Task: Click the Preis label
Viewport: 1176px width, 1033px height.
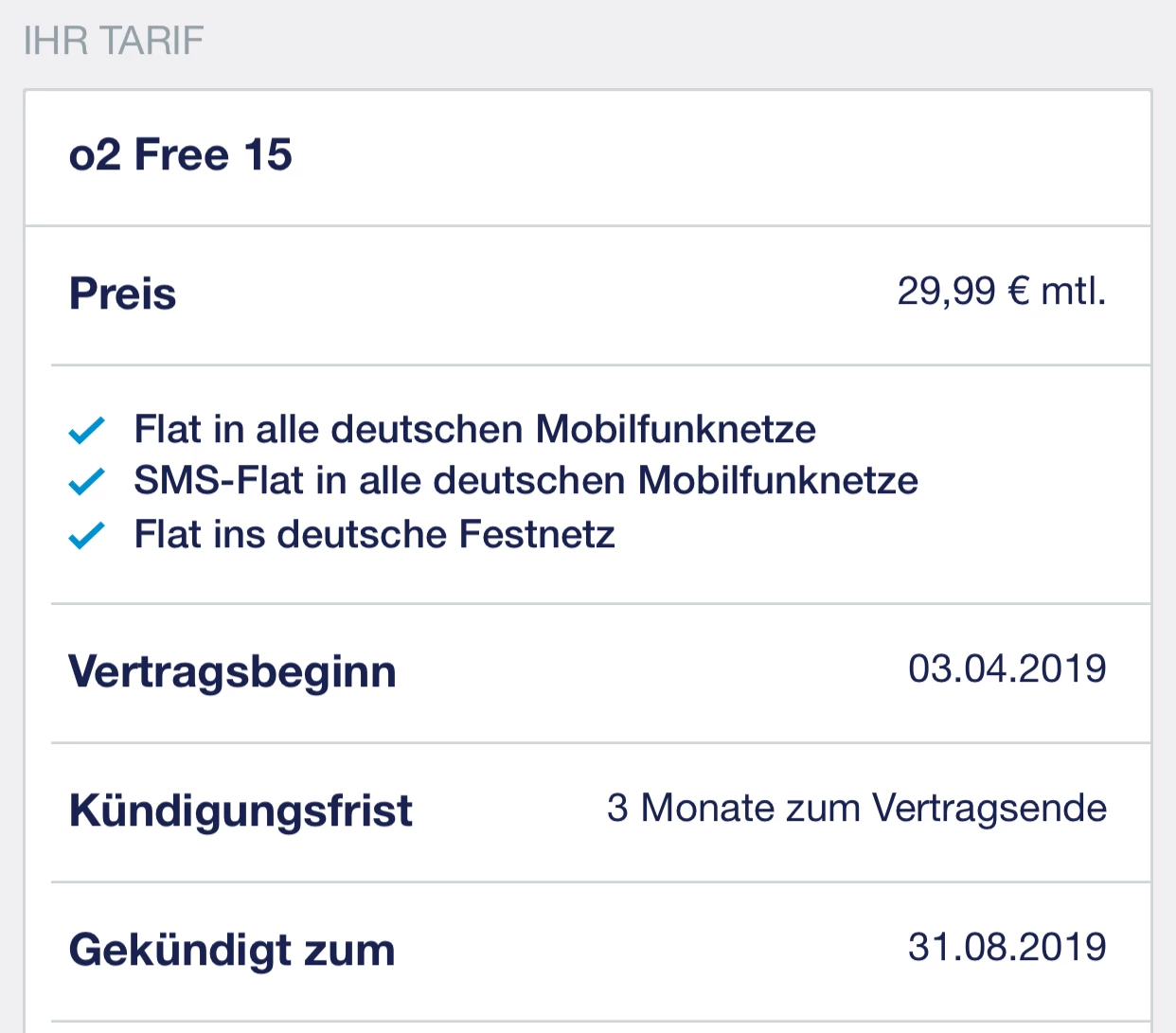Action: click(x=123, y=294)
